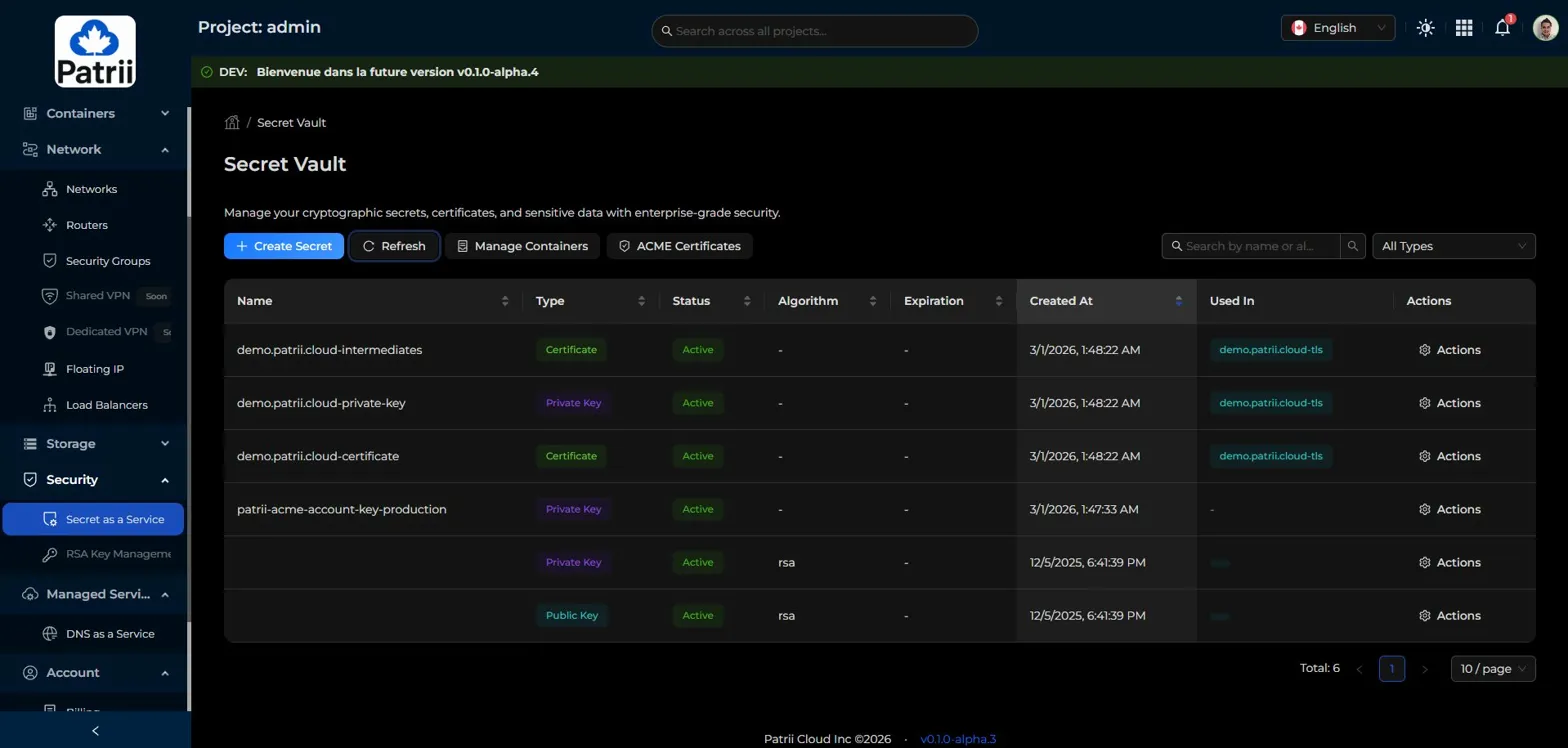Sort by Status column arrows

click(x=746, y=301)
